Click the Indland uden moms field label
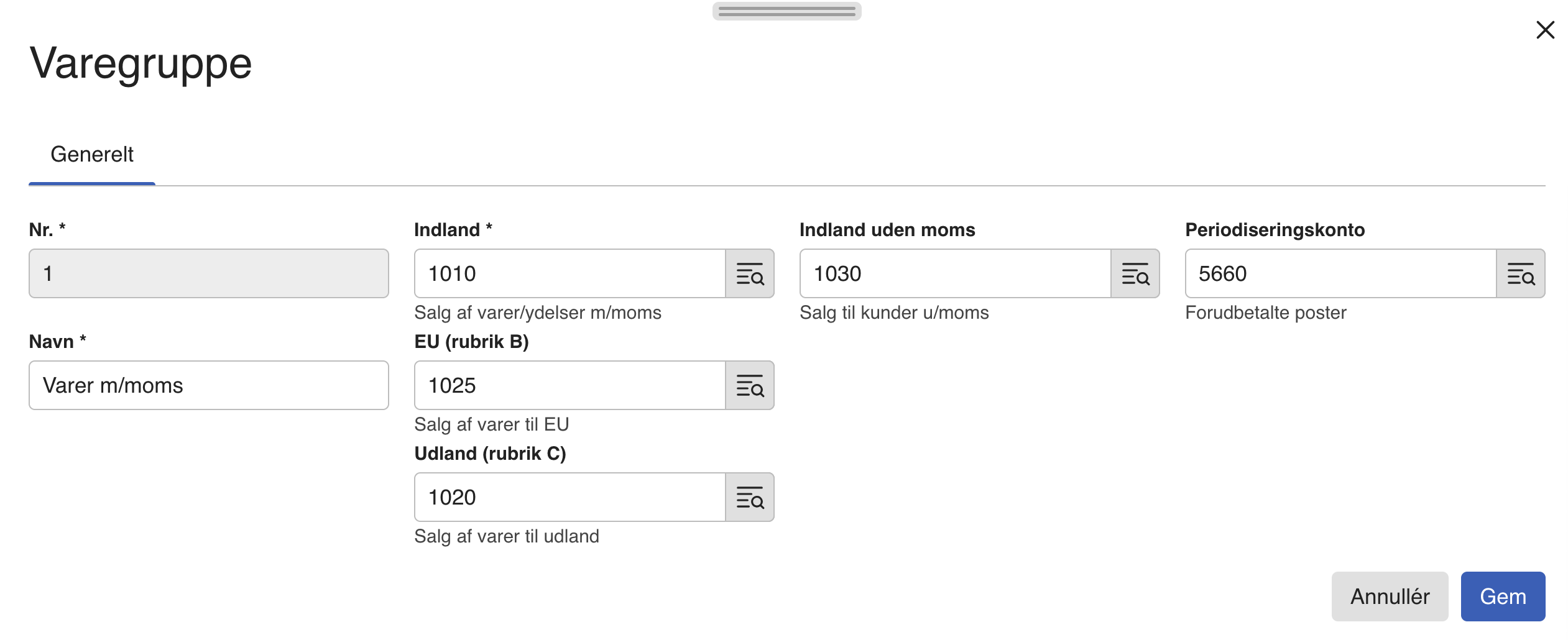1568x640 pixels. (x=887, y=230)
